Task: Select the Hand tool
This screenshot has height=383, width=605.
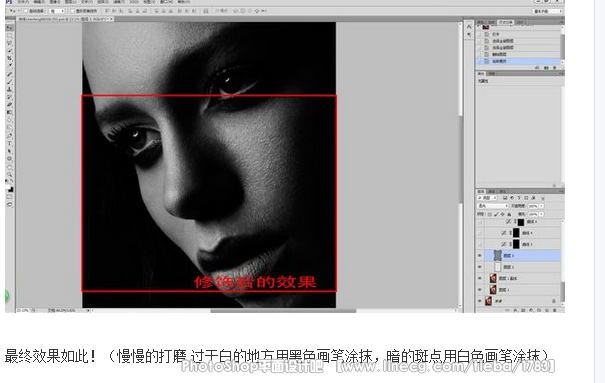Action: pos(9,167)
